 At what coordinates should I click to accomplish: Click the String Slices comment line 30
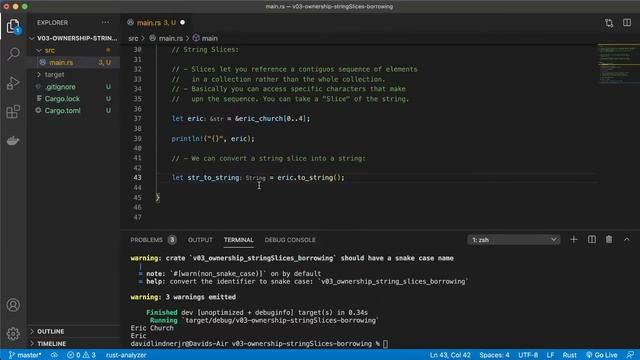click(x=205, y=50)
